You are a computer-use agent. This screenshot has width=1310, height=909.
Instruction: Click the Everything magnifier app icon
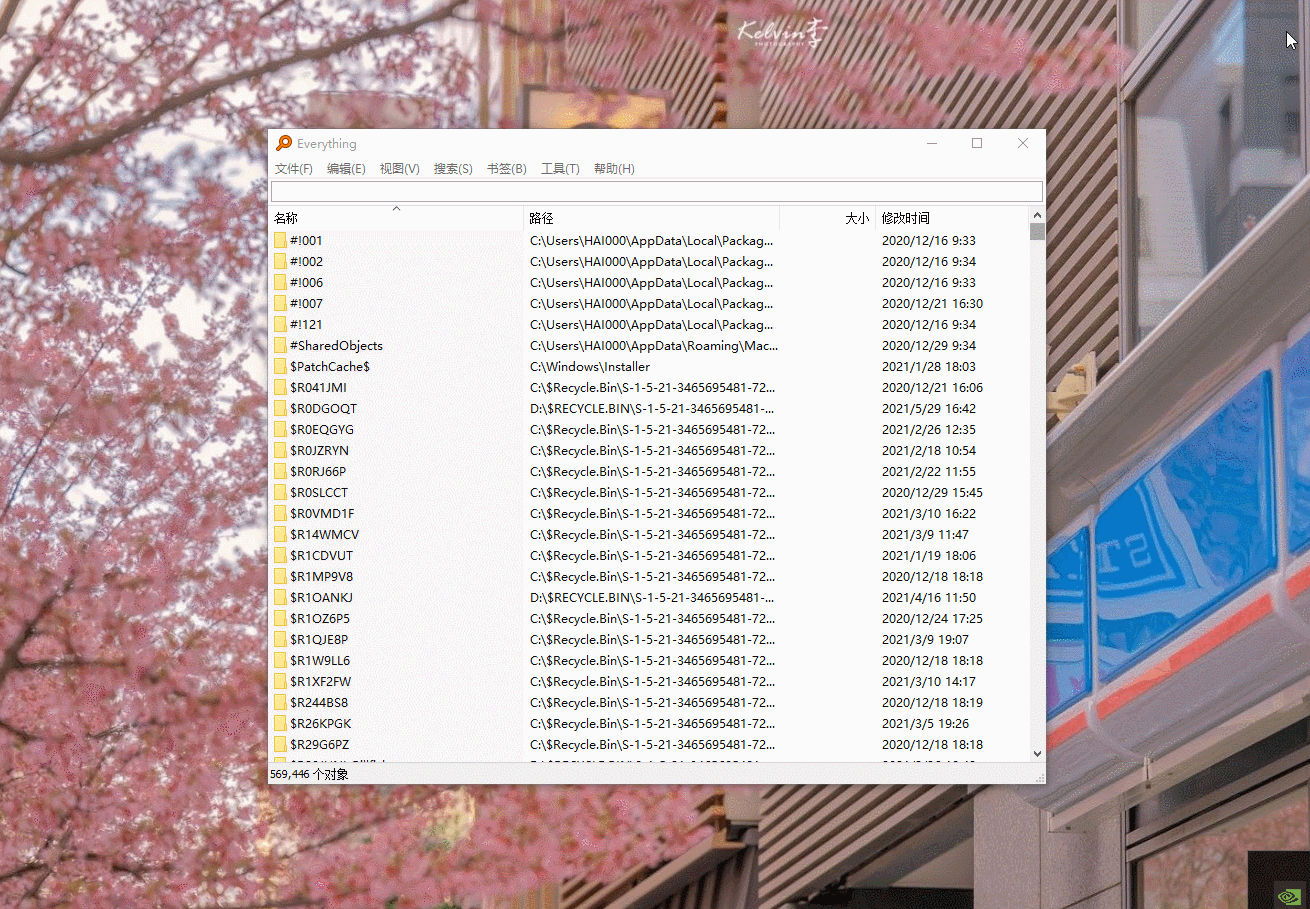pyautogui.click(x=284, y=143)
